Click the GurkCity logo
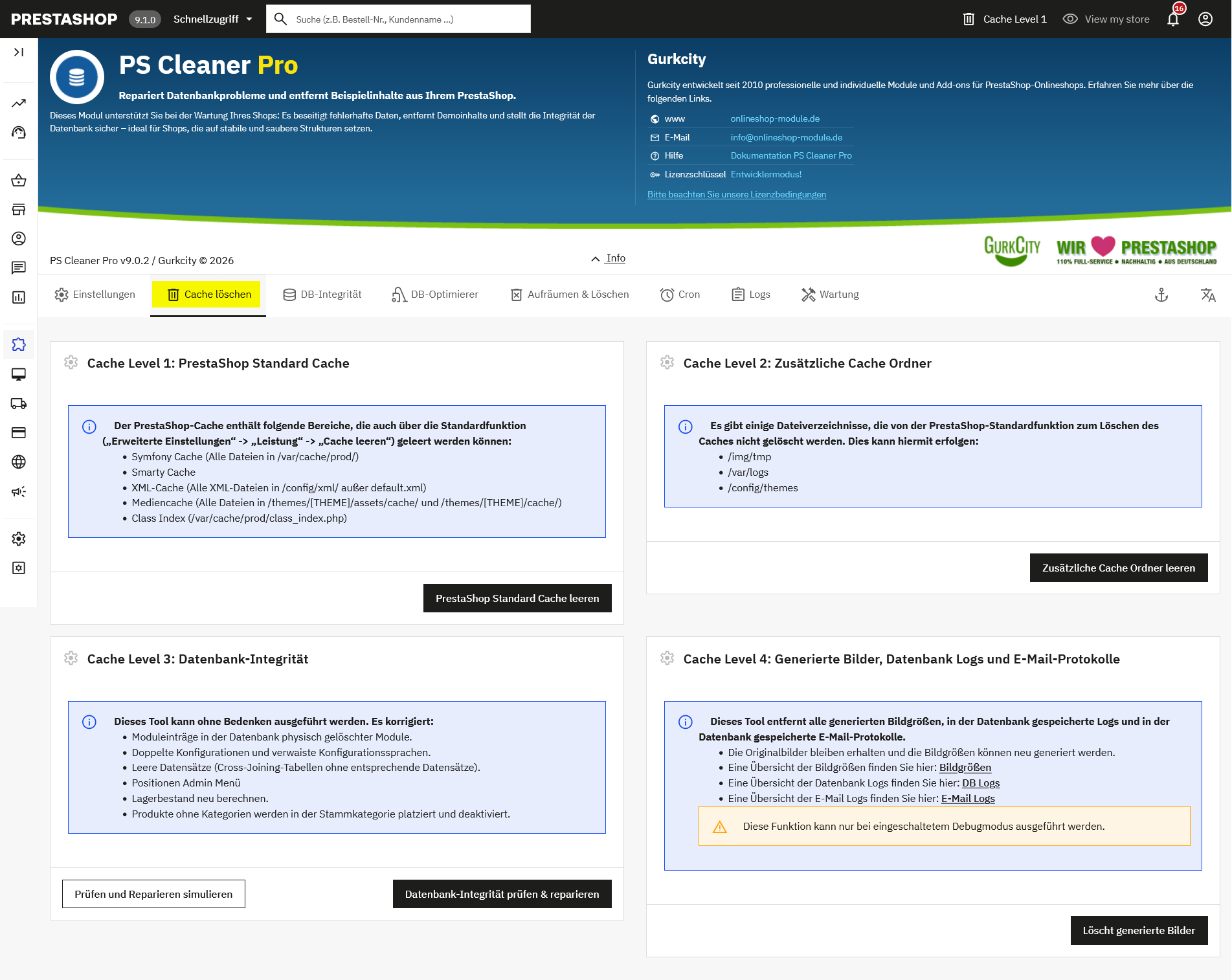The width and height of the screenshot is (1232, 980). click(x=1012, y=251)
